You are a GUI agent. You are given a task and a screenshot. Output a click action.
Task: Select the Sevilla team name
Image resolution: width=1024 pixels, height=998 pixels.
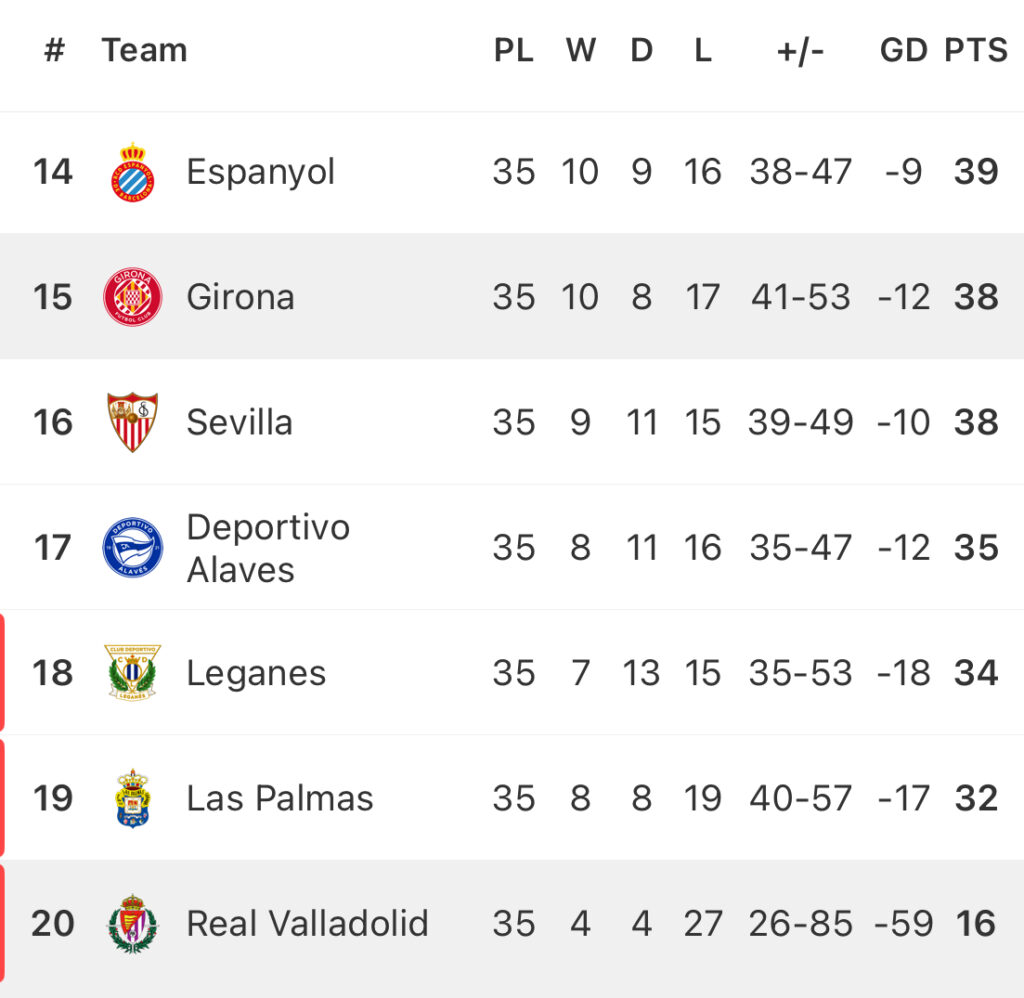(239, 422)
